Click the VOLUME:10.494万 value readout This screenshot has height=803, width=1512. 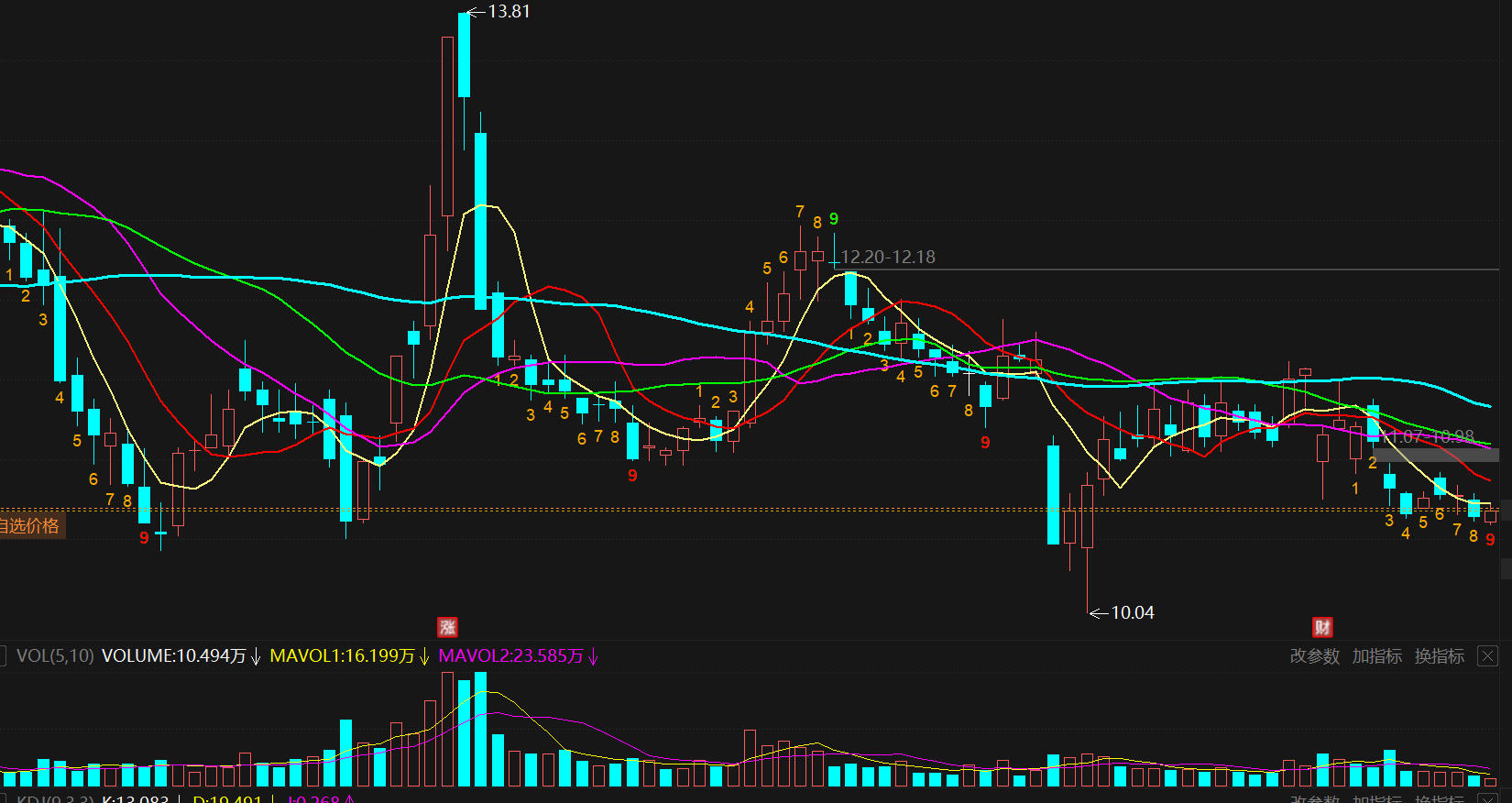174,656
